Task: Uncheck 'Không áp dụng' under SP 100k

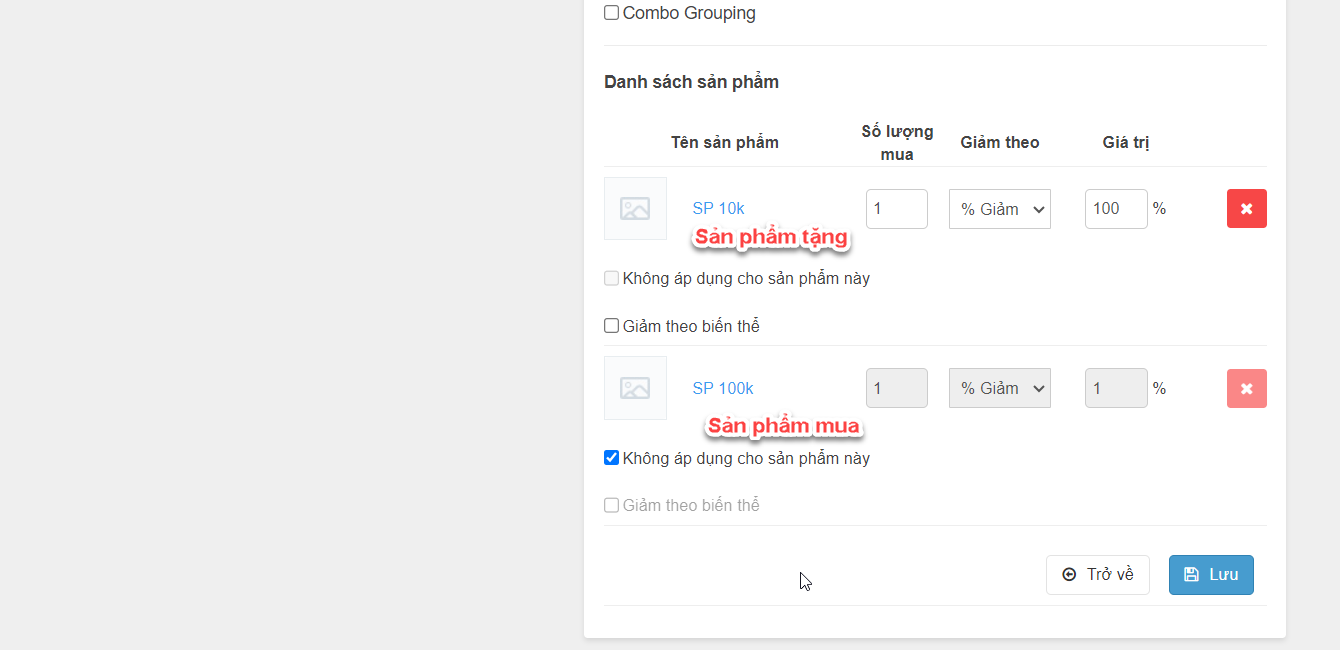Action: coord(612,458)
